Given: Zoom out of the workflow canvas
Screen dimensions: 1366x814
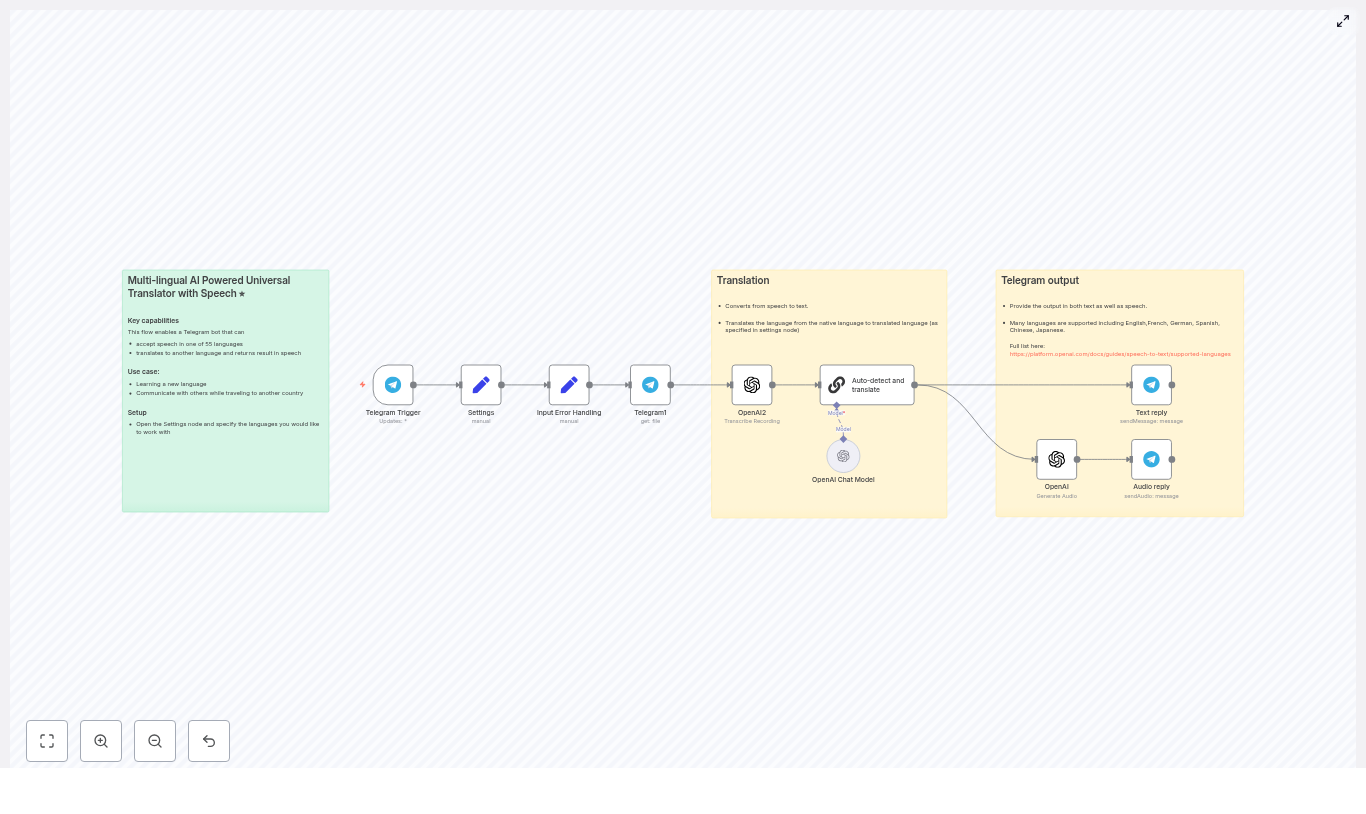Looking at the screenshot, I should click(x=155, y=741).
